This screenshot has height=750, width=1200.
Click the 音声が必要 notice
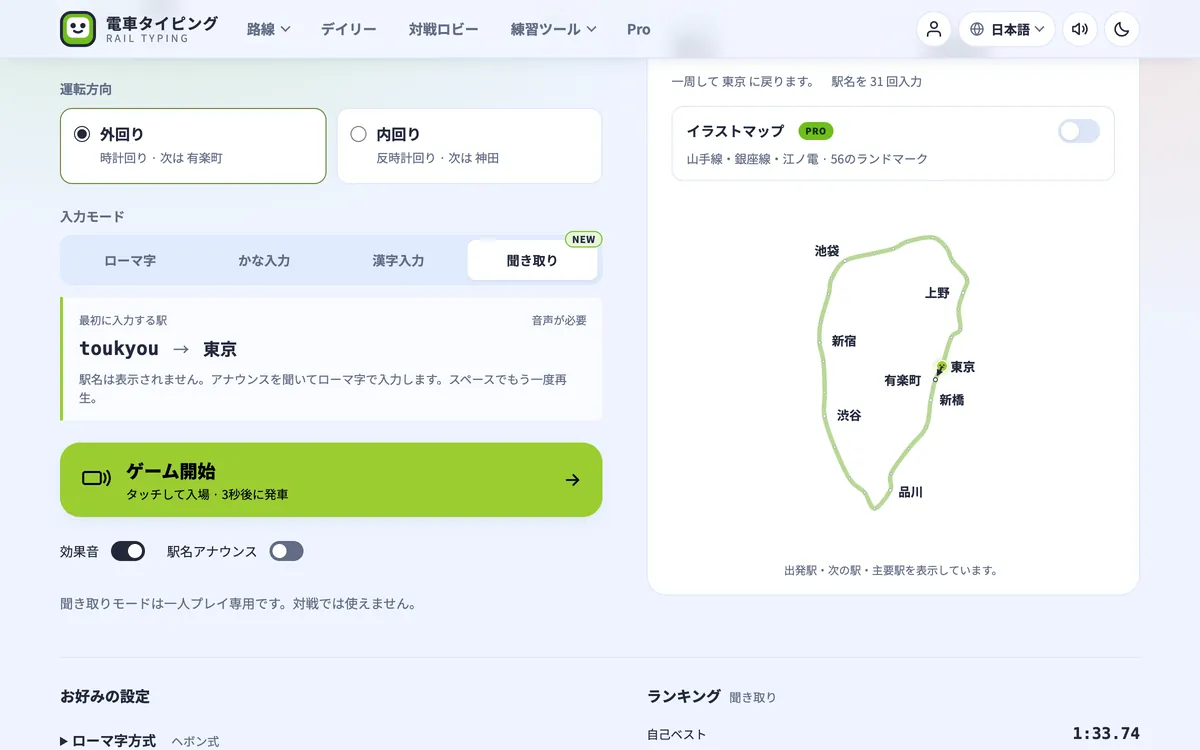pos(559,320)
